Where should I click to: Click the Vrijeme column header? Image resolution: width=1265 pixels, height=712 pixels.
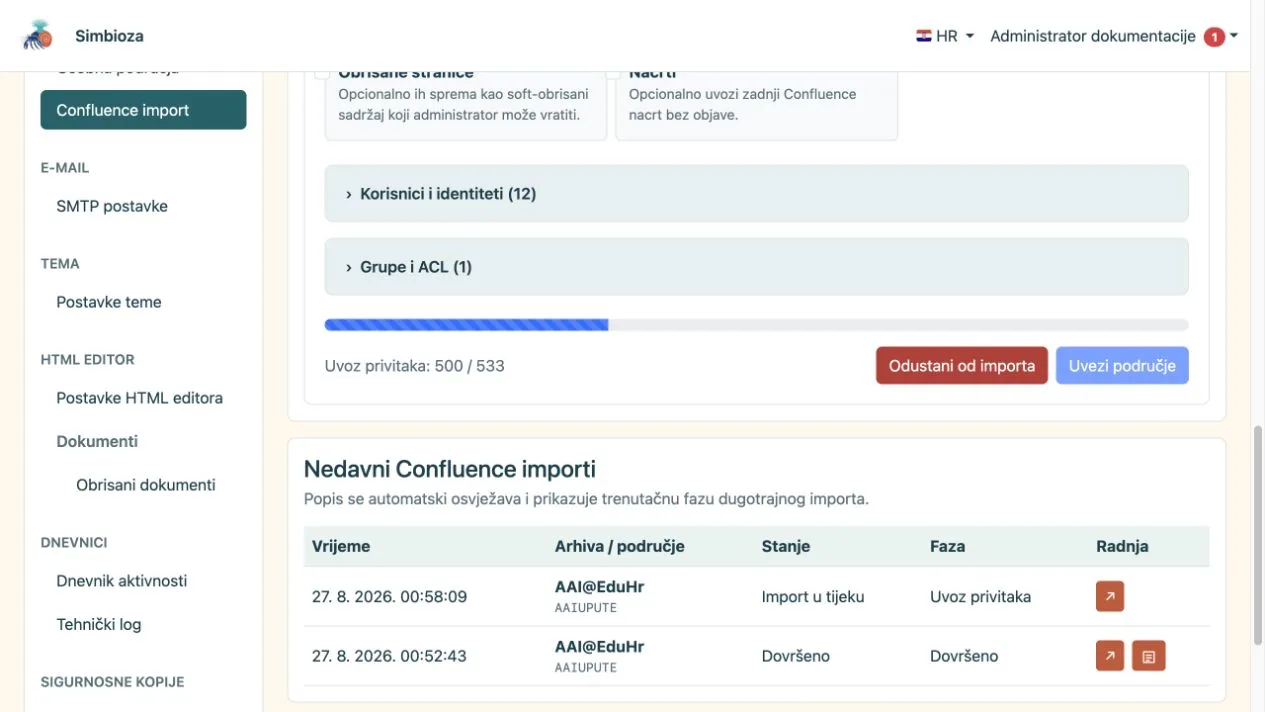click(x=341, y=546)
